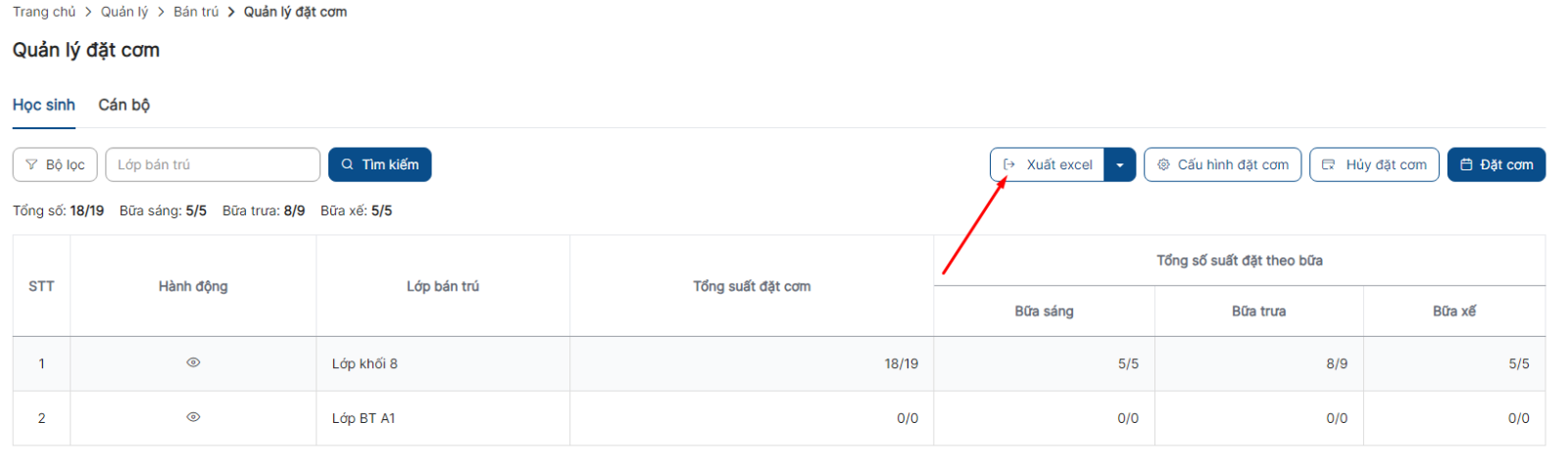Click the Tổng suất đặt cơm column header
Image resolution: width=1568 pixels, height=466 pixels.
click(752, 286)
